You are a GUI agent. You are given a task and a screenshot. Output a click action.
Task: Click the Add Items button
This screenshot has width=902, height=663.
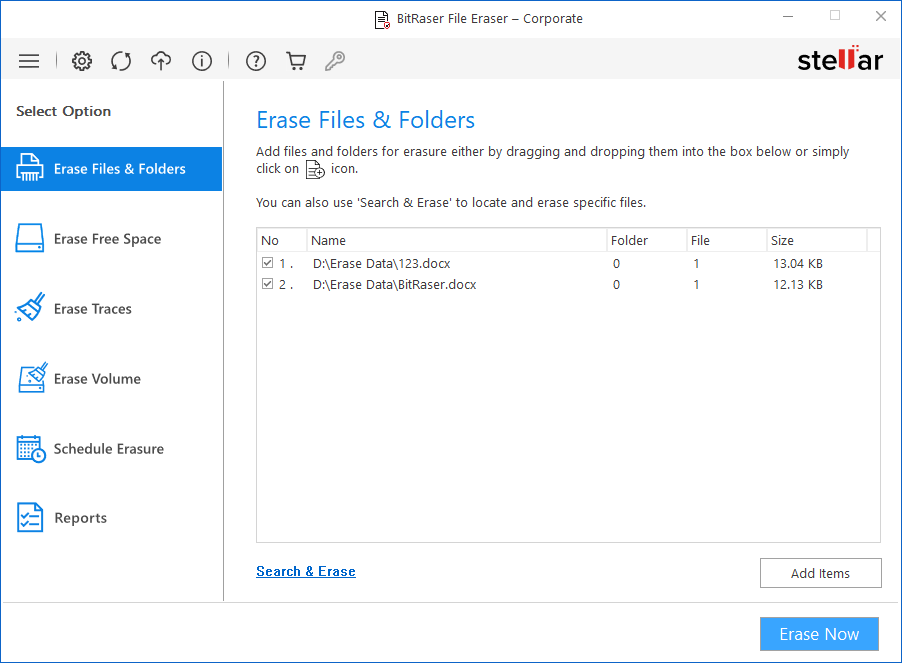tap(820, 573)
